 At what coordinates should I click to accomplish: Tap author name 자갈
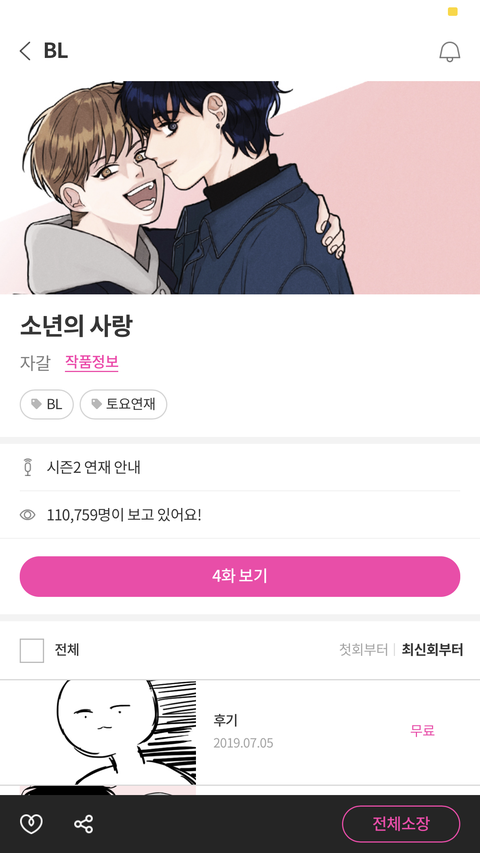[x=35, y=363]
